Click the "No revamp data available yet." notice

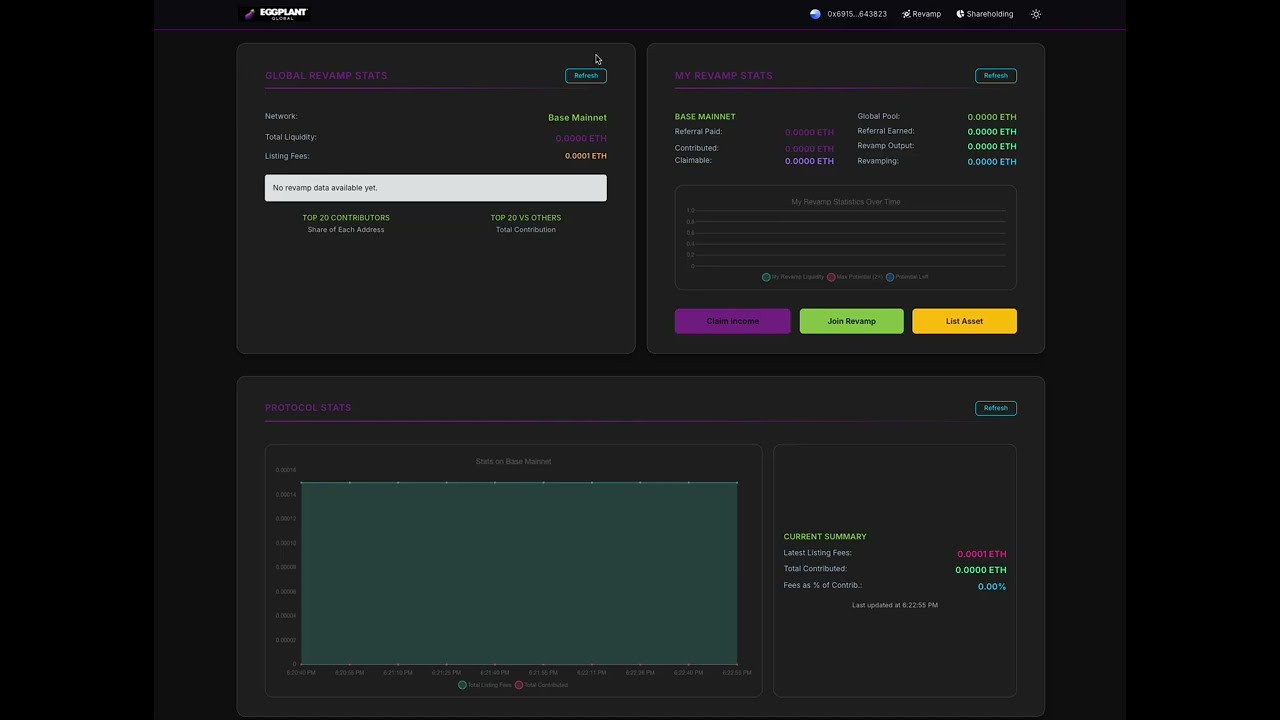[x=436, y=188]
